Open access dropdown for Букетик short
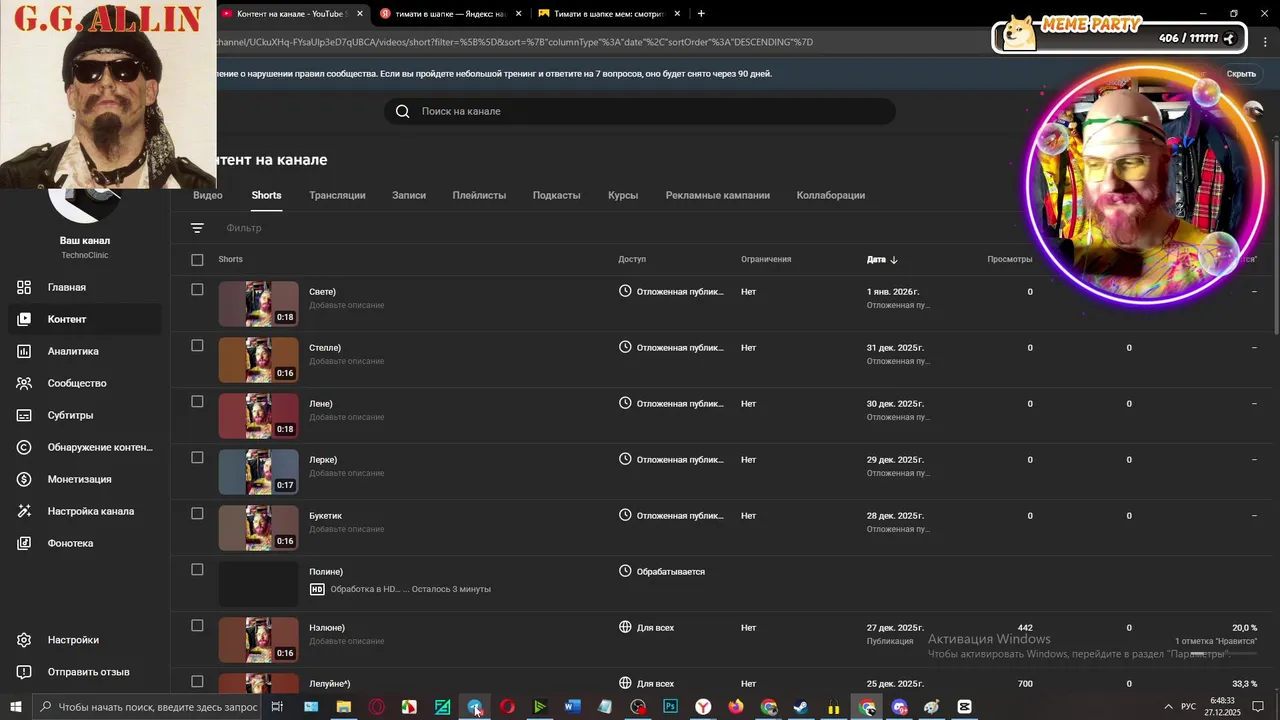 click(672, 516)
